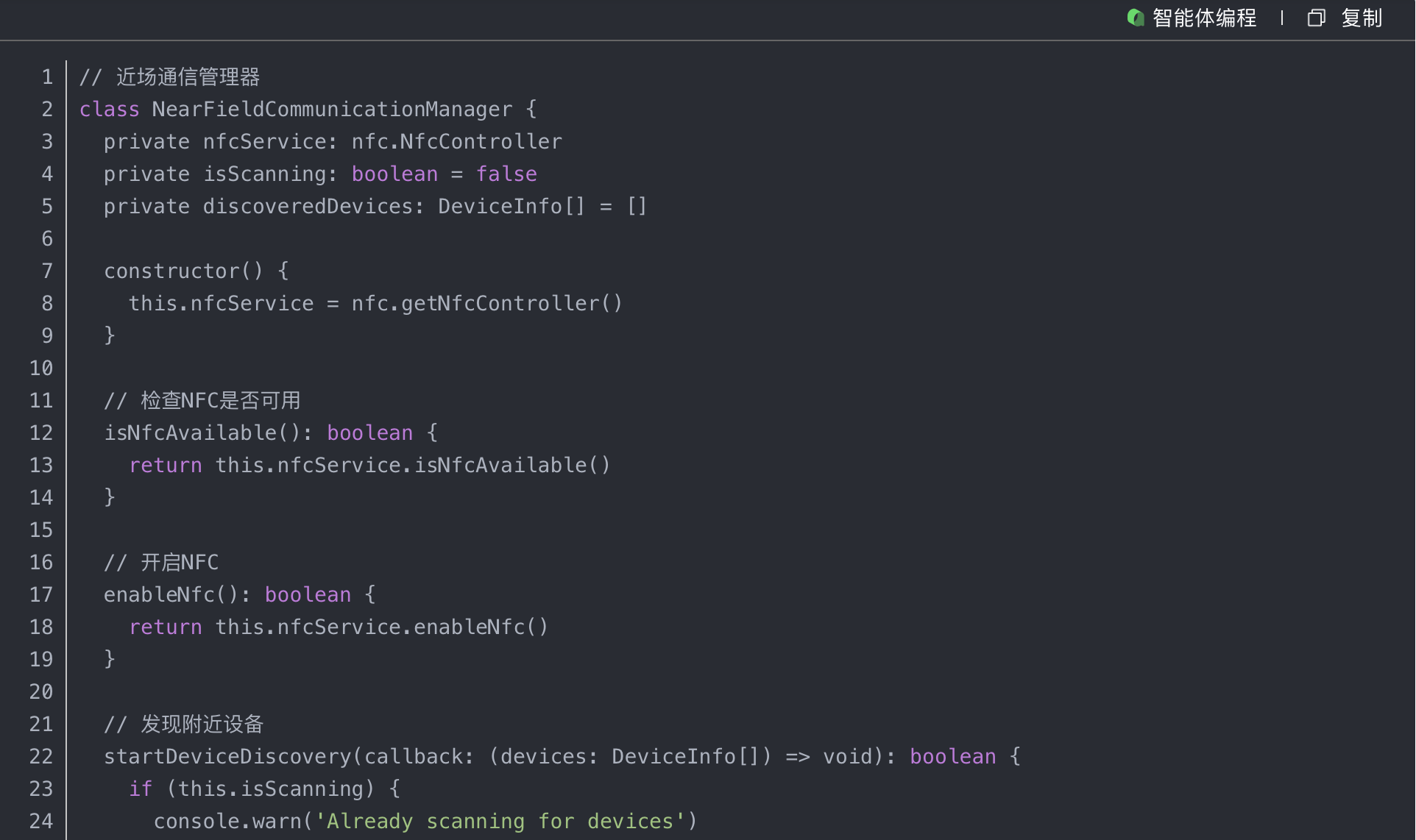Click the 'return' keyword on line 13

pyautogui.click(x=166, y=466)
